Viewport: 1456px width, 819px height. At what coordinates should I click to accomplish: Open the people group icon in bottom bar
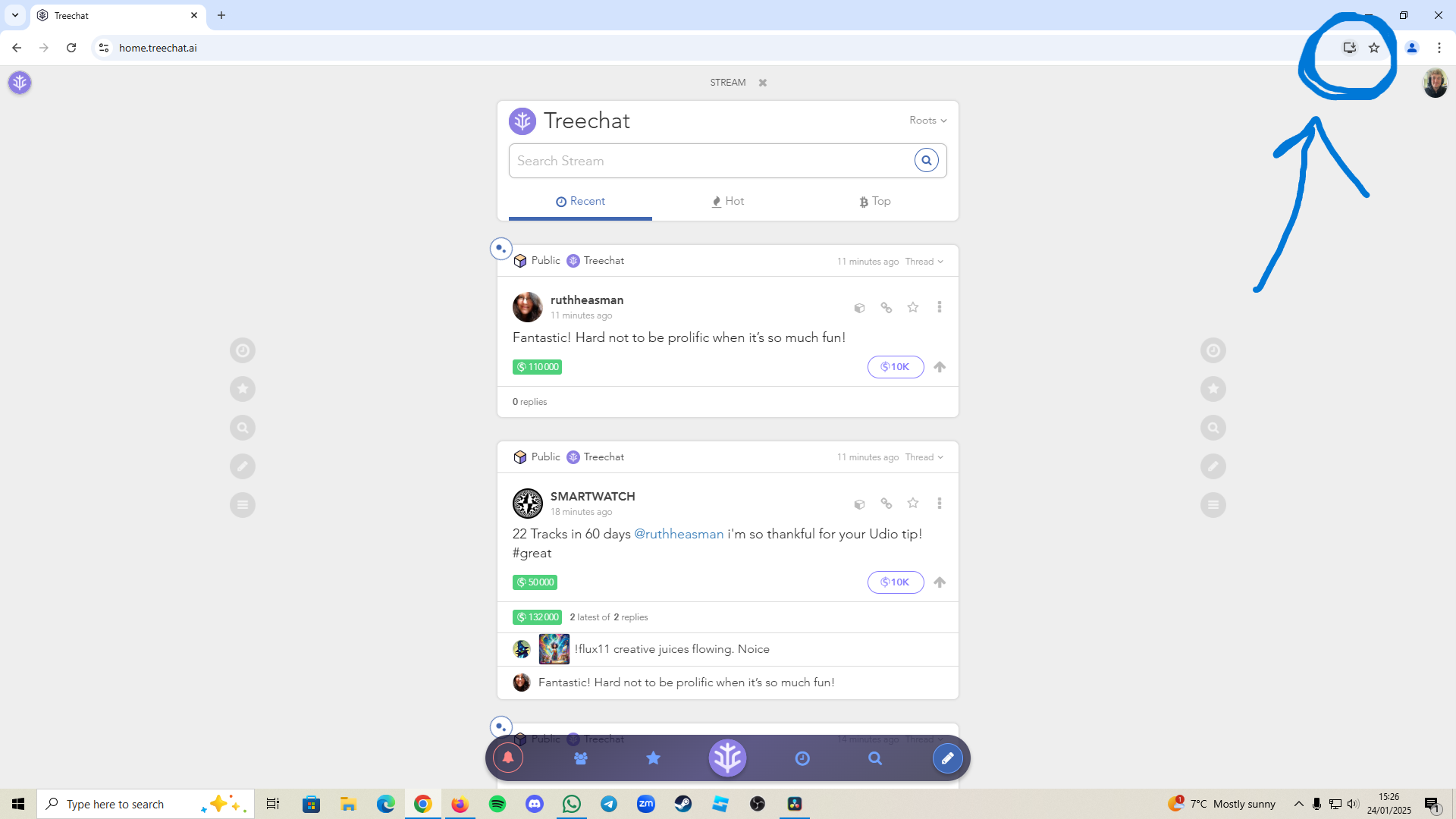click(581, 758)
